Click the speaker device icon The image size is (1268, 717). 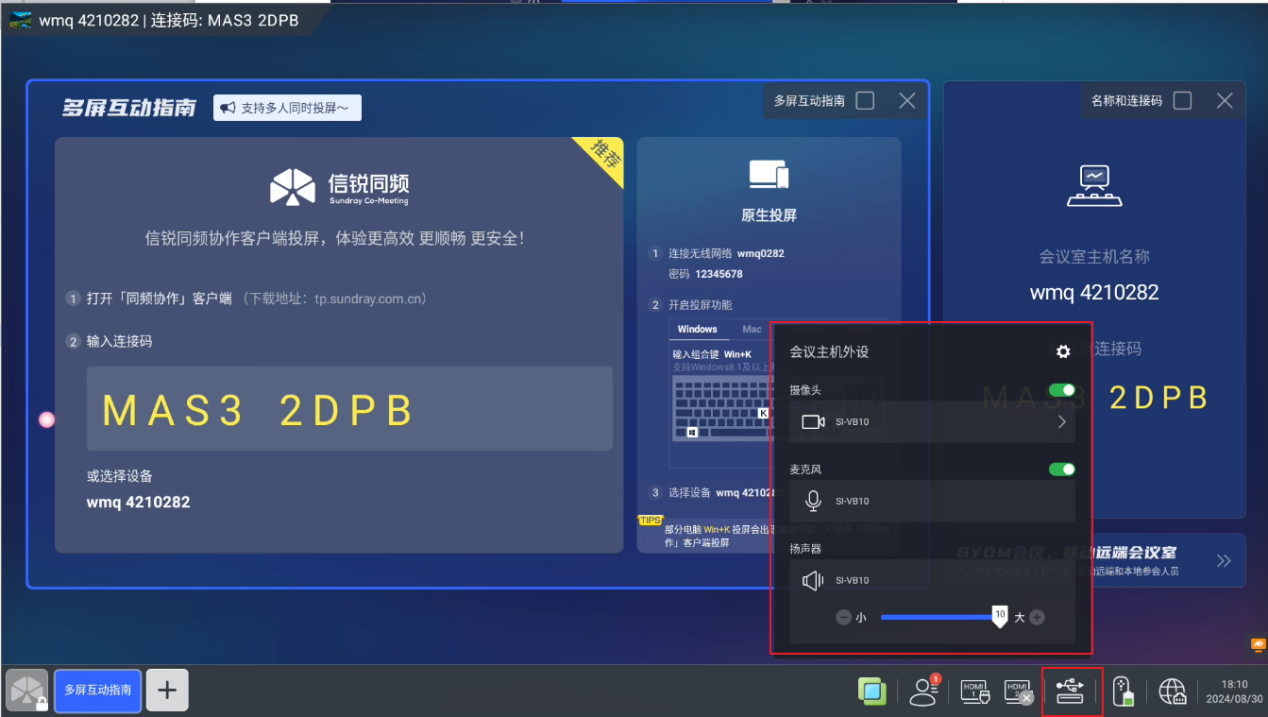[x=813, y=580]
